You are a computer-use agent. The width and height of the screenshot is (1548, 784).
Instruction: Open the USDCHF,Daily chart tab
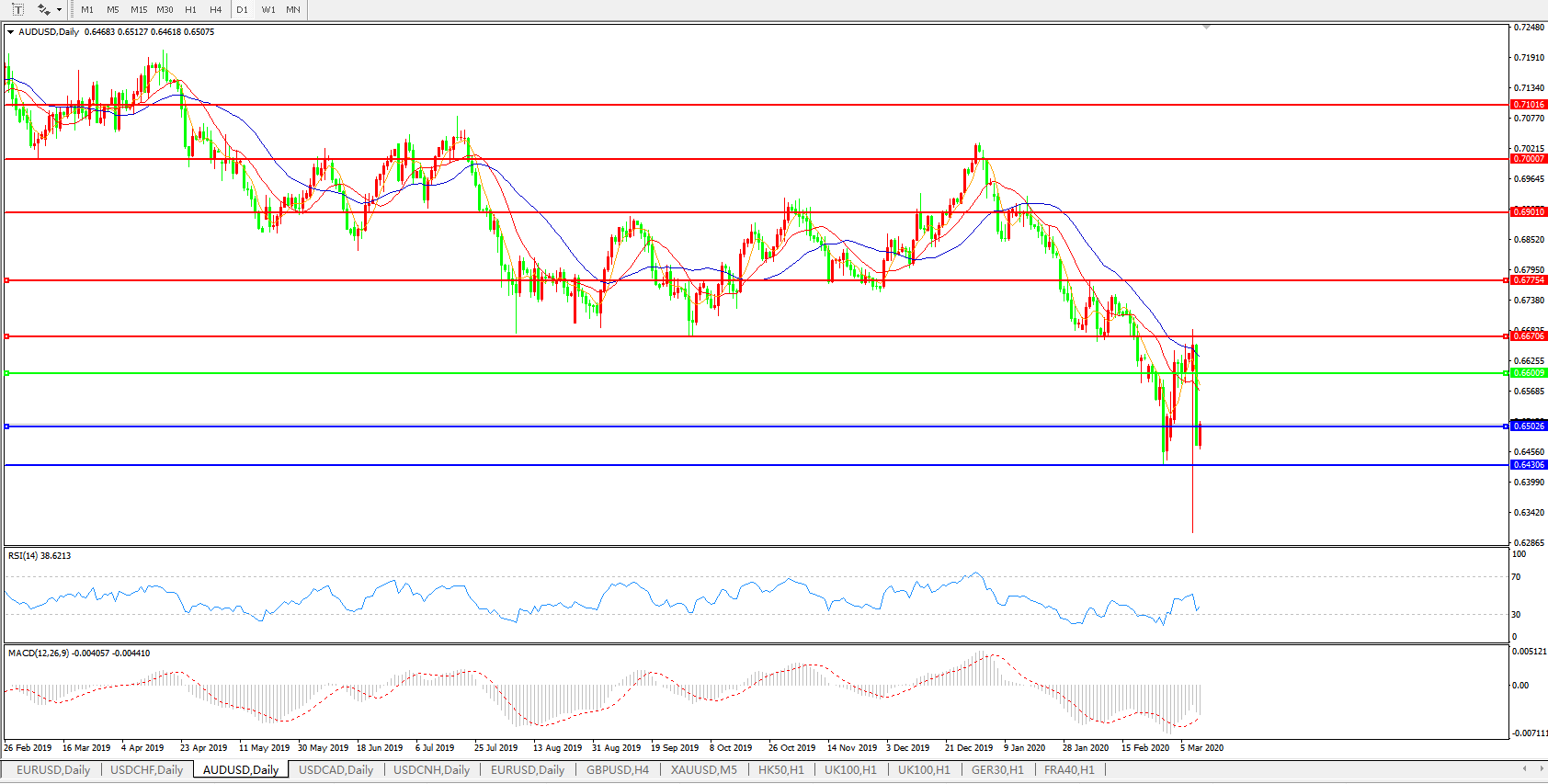pyautogui.click(x=146, y=770)
